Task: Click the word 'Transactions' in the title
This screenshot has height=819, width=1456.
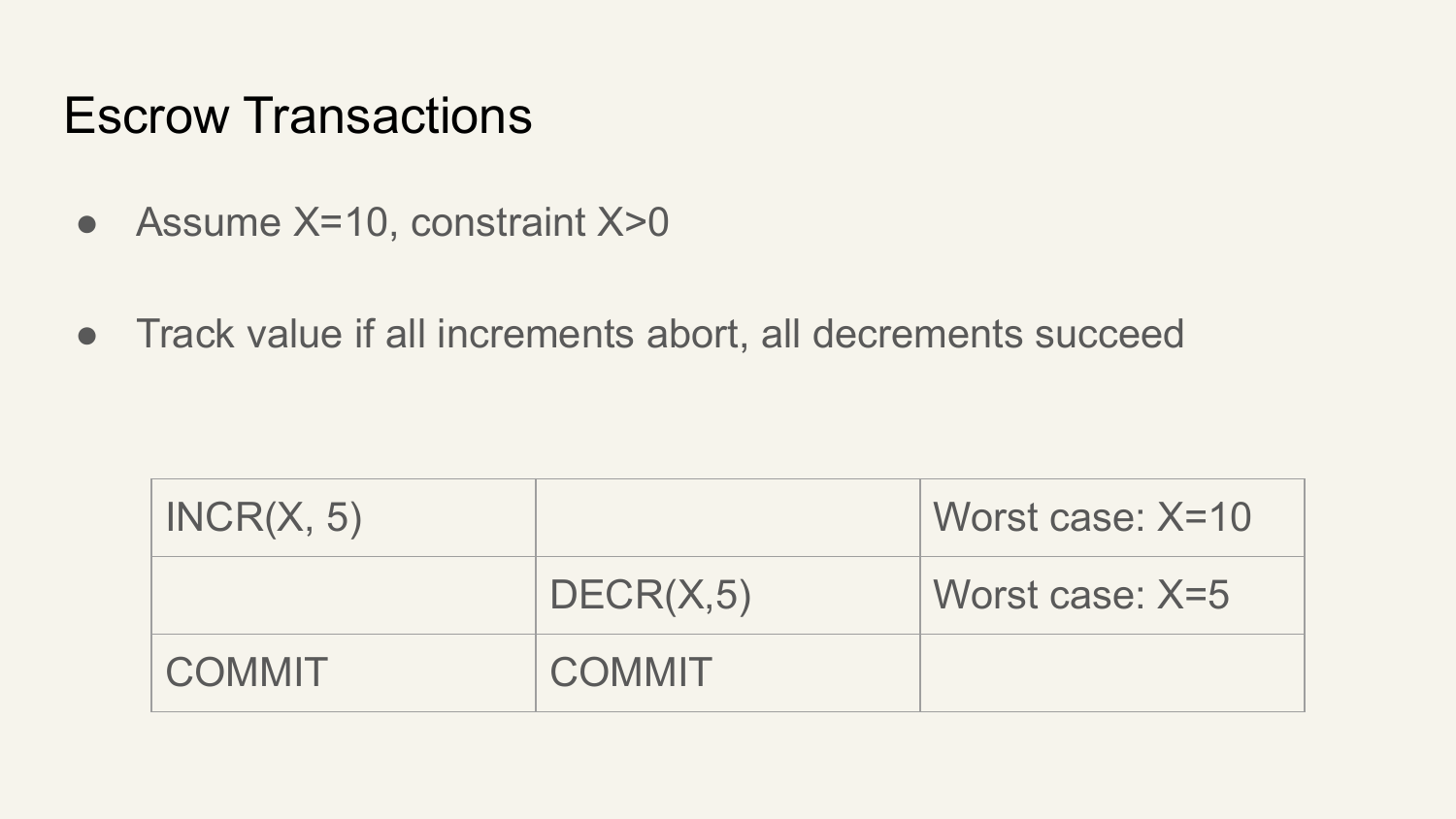Action: [x=387, y=115]
